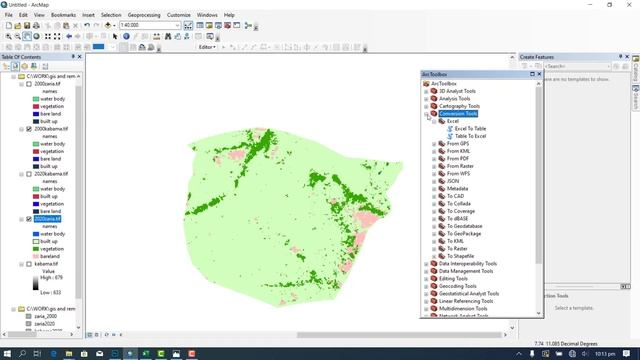Click the Fixed Zoom In icon

[x=48, y=37]
